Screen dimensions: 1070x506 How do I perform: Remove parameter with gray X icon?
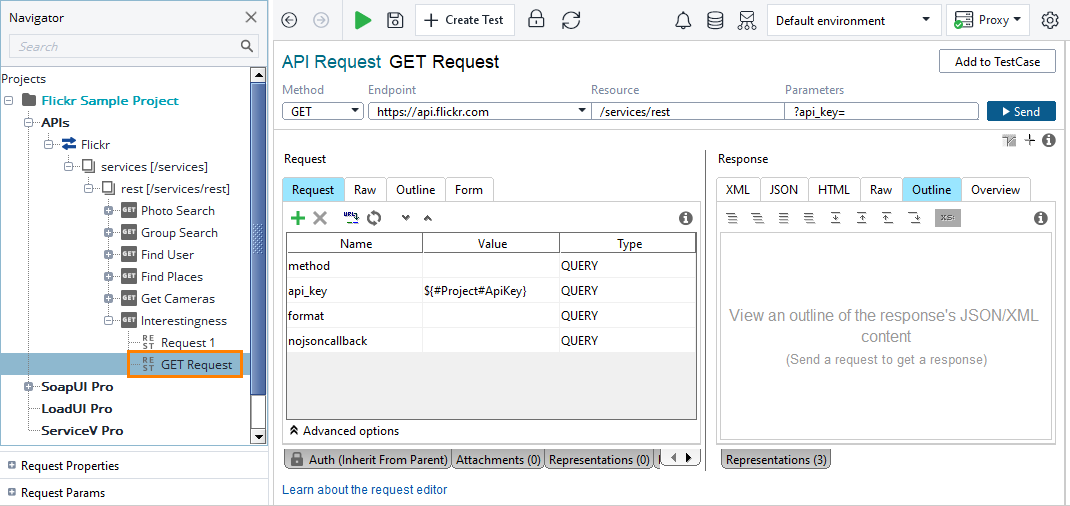pos(319,218)
